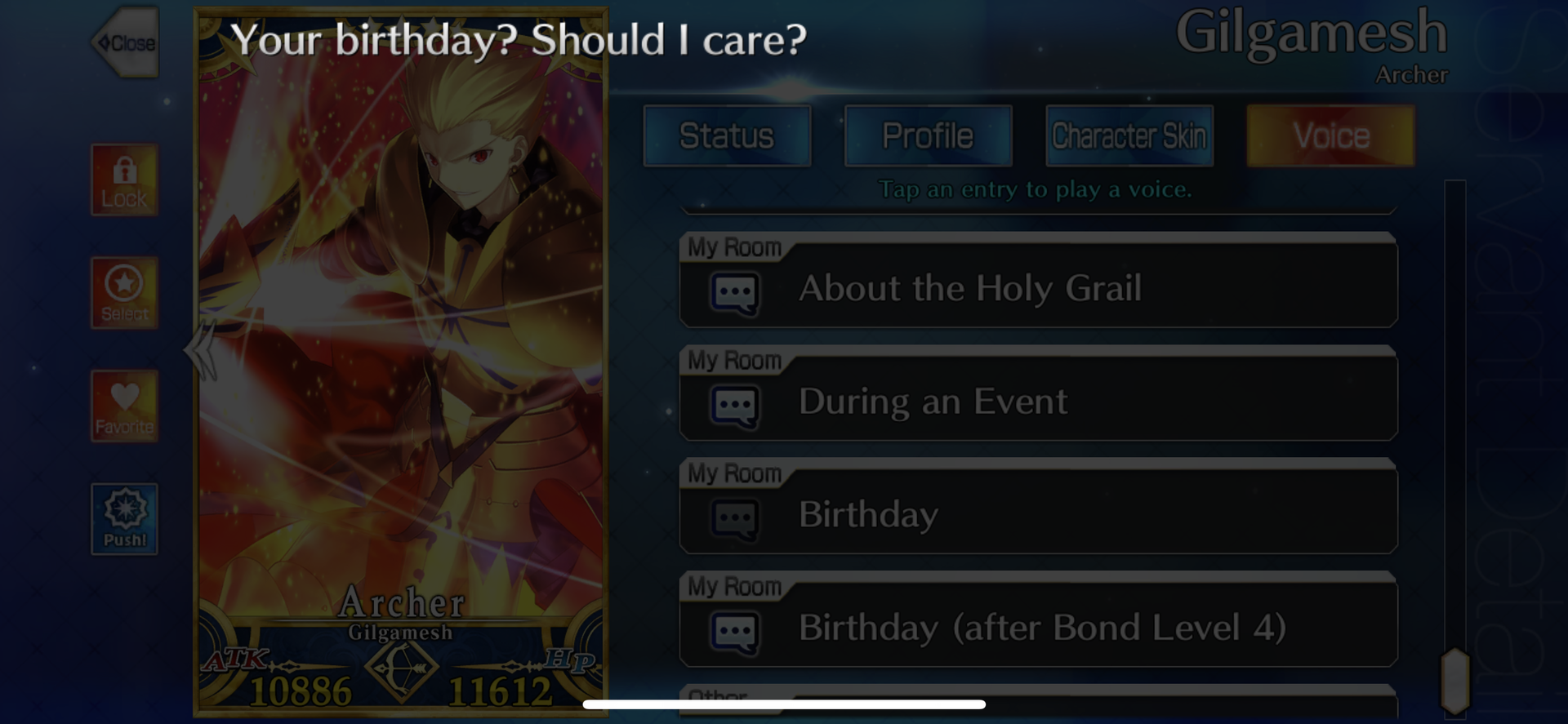Viewport: 1568px width, 724px height.
Task: Select the Voice tab
Action: [1331, 135]
